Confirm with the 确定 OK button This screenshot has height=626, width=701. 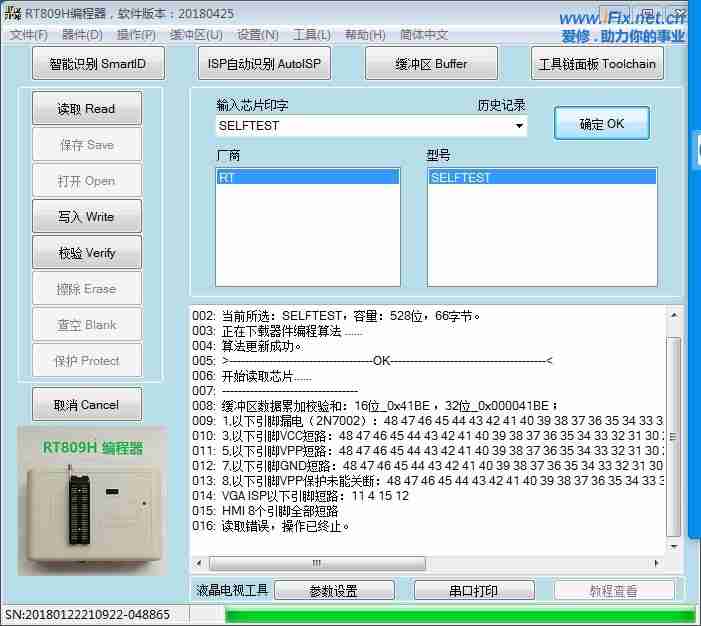[602, 123]
